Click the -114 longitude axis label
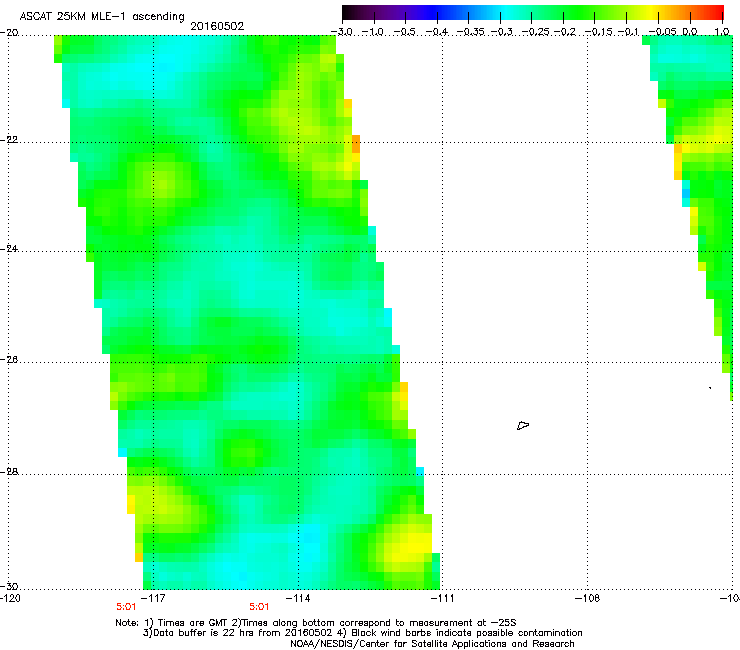The image size is (740, 650). 298,598
